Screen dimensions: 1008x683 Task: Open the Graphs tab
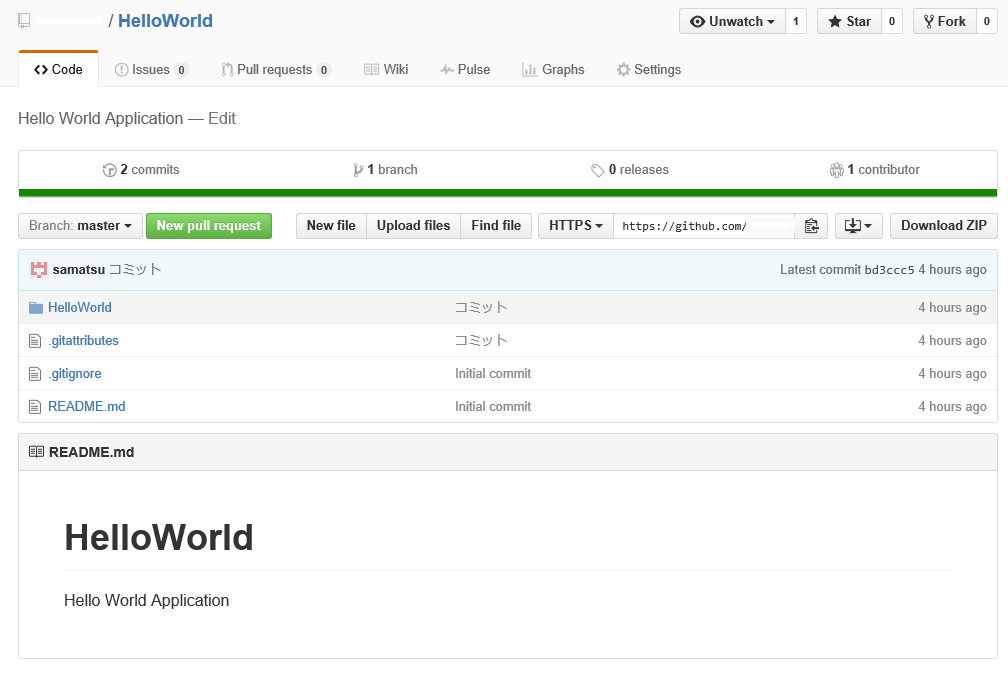[554, 69]
